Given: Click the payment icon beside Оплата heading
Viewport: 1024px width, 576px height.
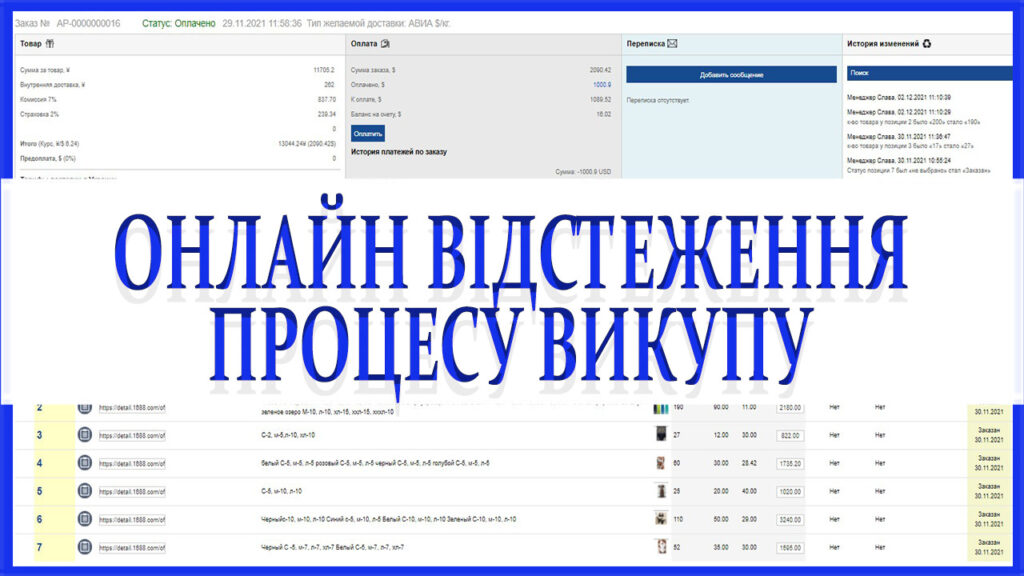Looking at the screenshot, I should tap(386, 43).
